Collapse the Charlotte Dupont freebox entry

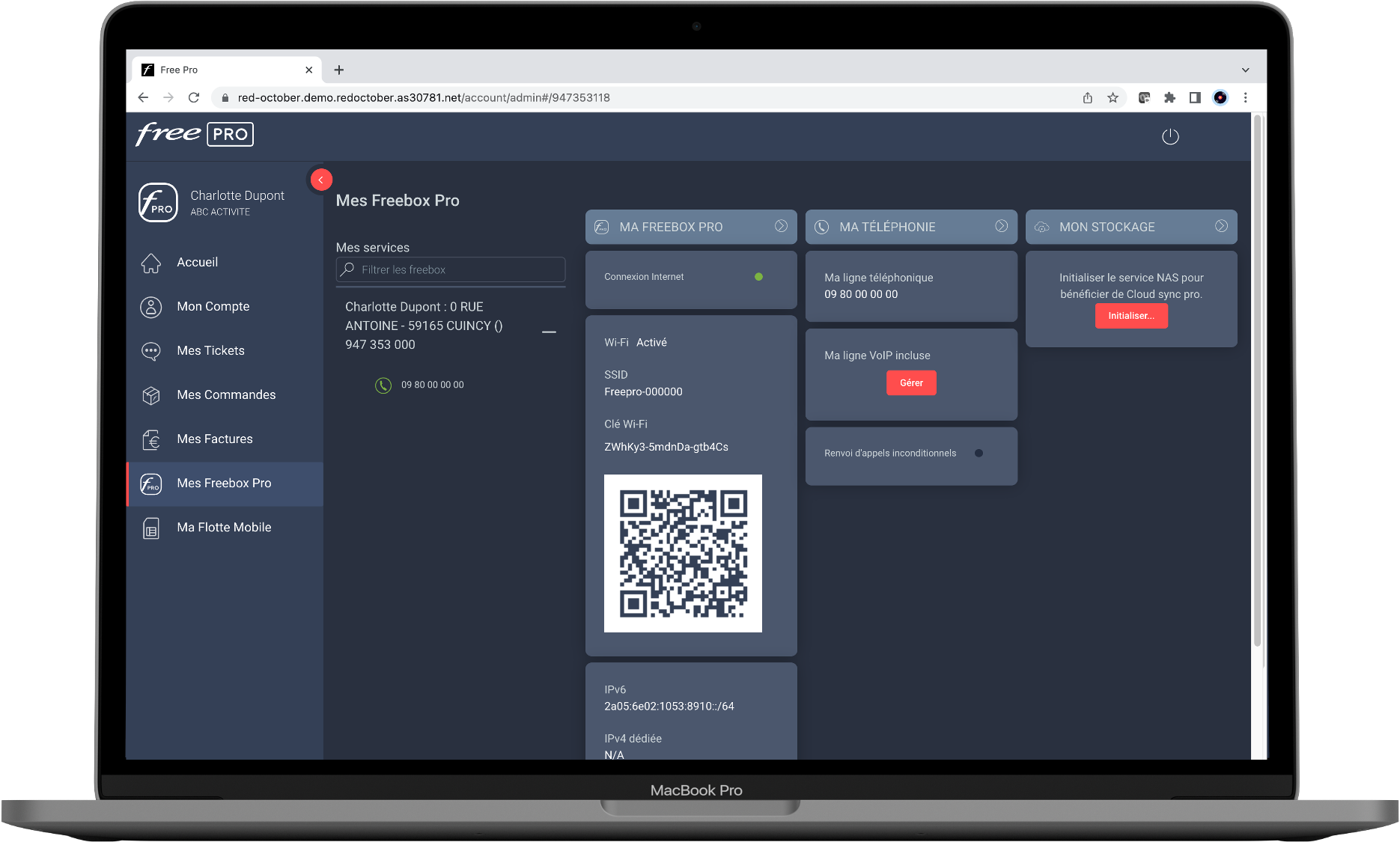[549, 332]
